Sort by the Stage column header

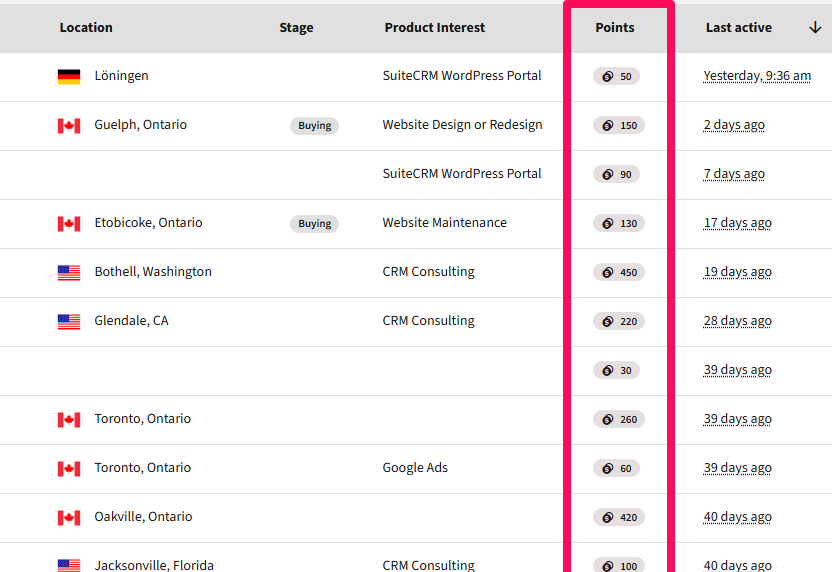coord(296,28)
